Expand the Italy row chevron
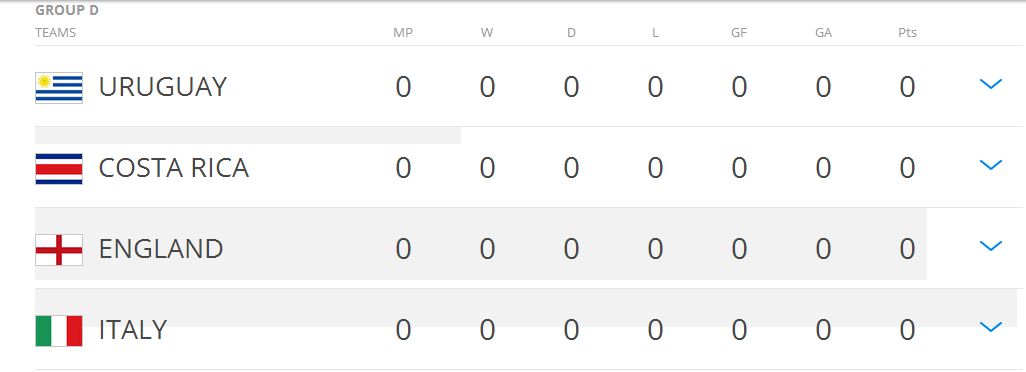This screenshot has width=1026, height=372. coord(991,327)
